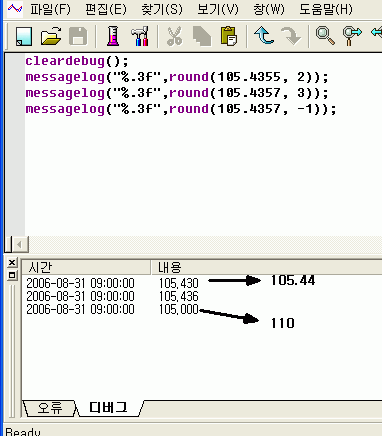Click the magnifying glass Find icon
The image size is (382, 436).
[325, 36]
